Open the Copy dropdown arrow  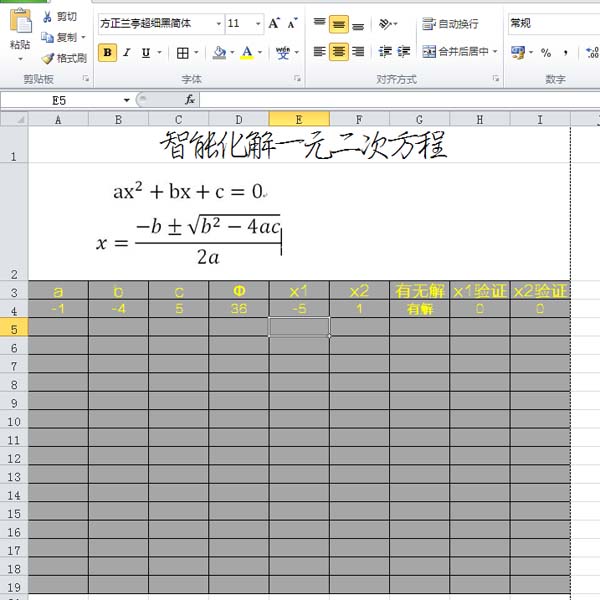tap(83, 37)
